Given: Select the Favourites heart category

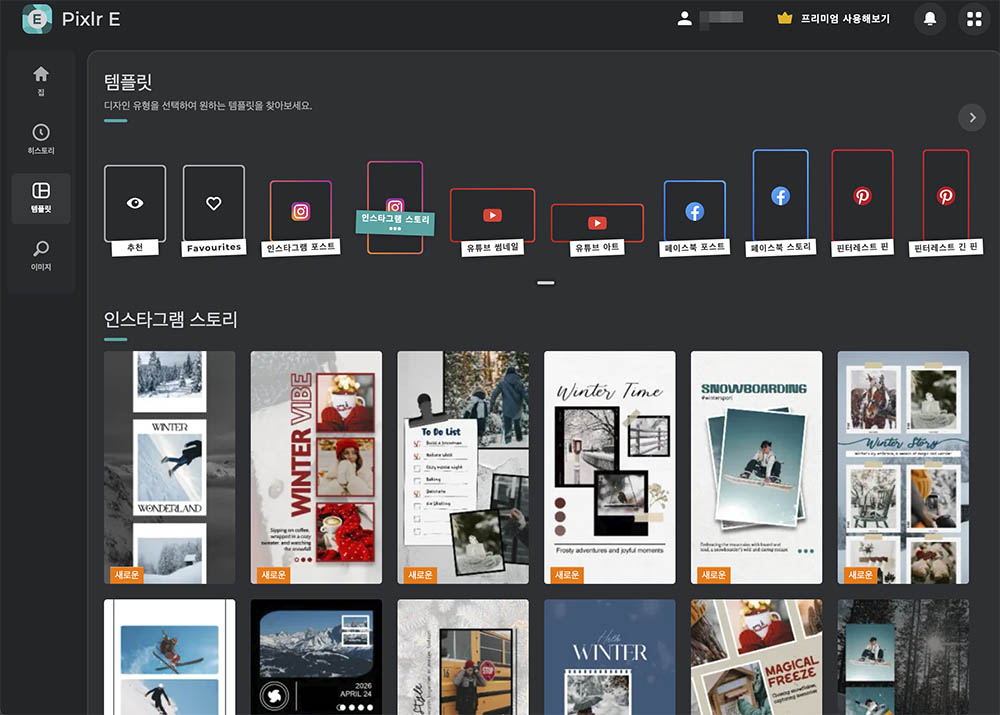Looking at the screenshot, I should tap(214, 210).
